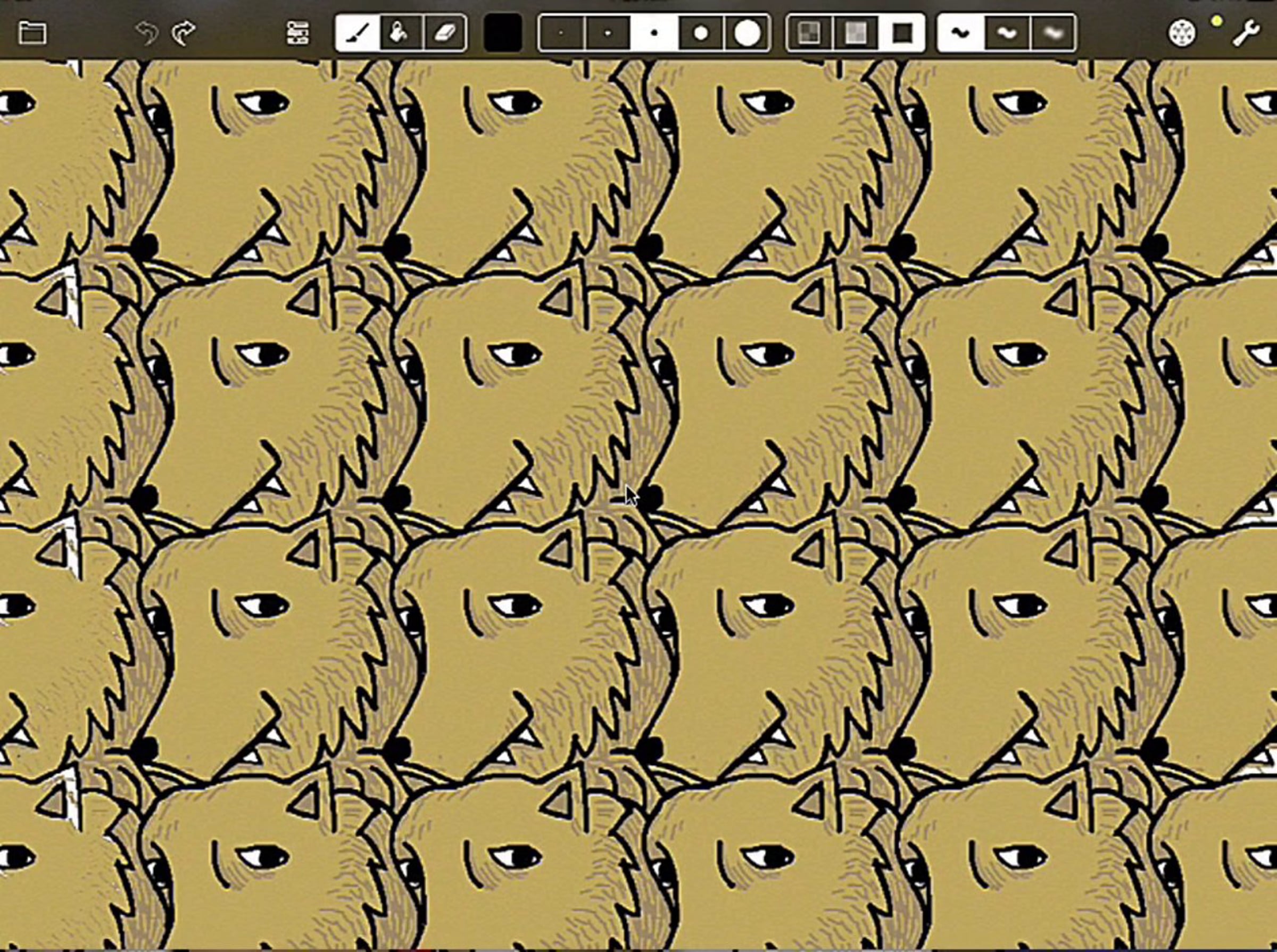Select the medium soft stroke style

[1007, 33]
